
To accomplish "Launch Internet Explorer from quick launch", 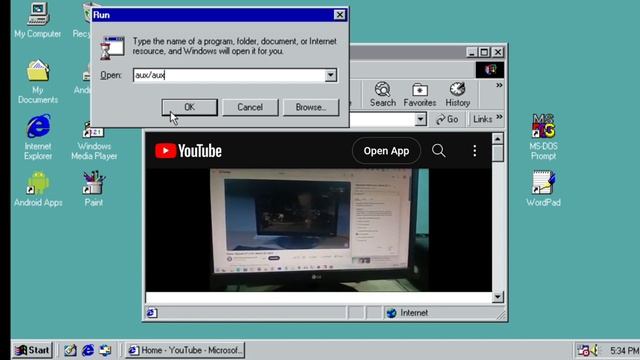I will [x=88, y=350].
